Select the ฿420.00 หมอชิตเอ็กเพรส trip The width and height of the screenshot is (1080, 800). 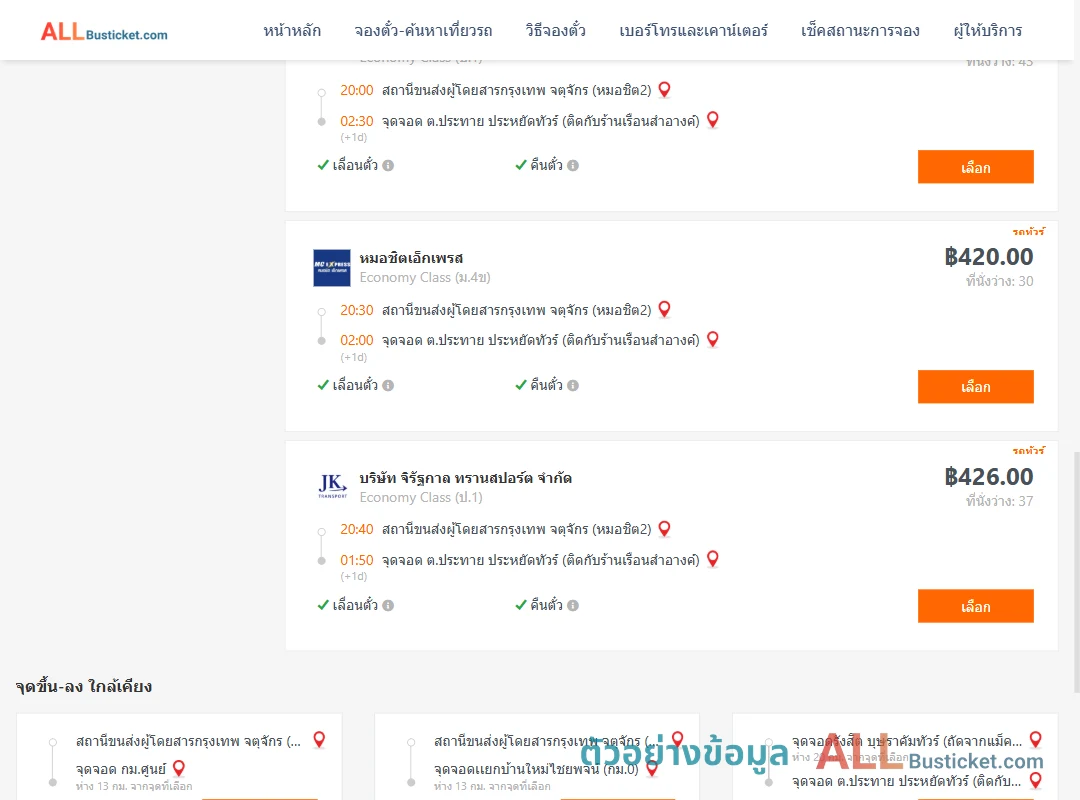[975, 387]
